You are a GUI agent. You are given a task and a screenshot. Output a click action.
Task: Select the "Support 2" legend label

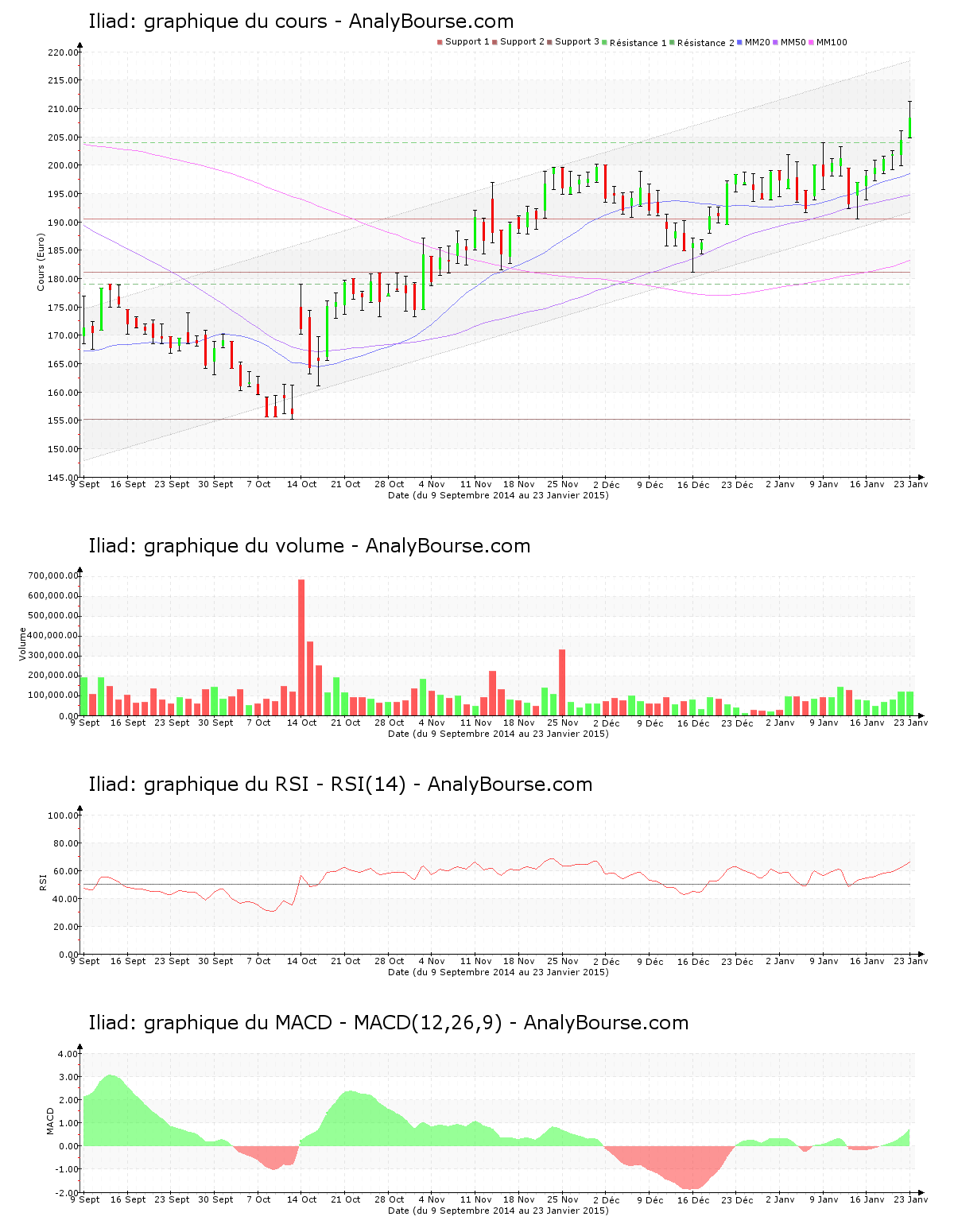pos(522,42)
